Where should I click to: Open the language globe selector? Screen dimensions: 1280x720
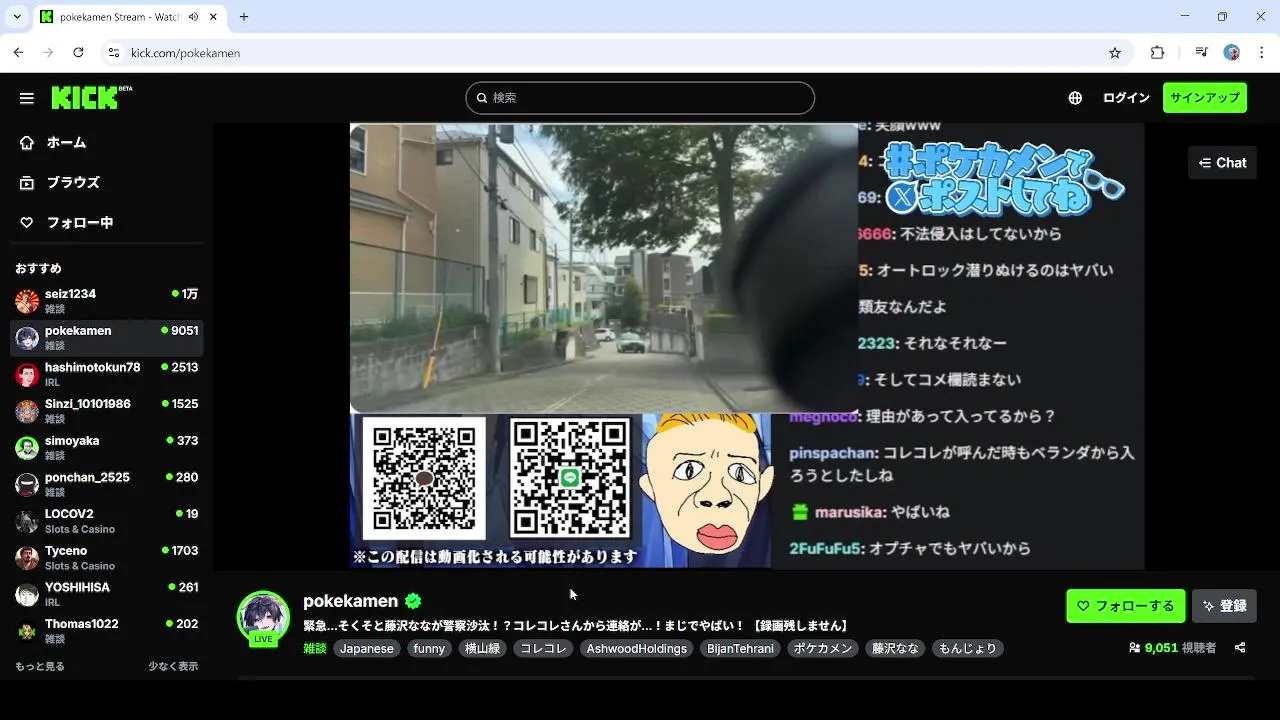pos(1075,98)
